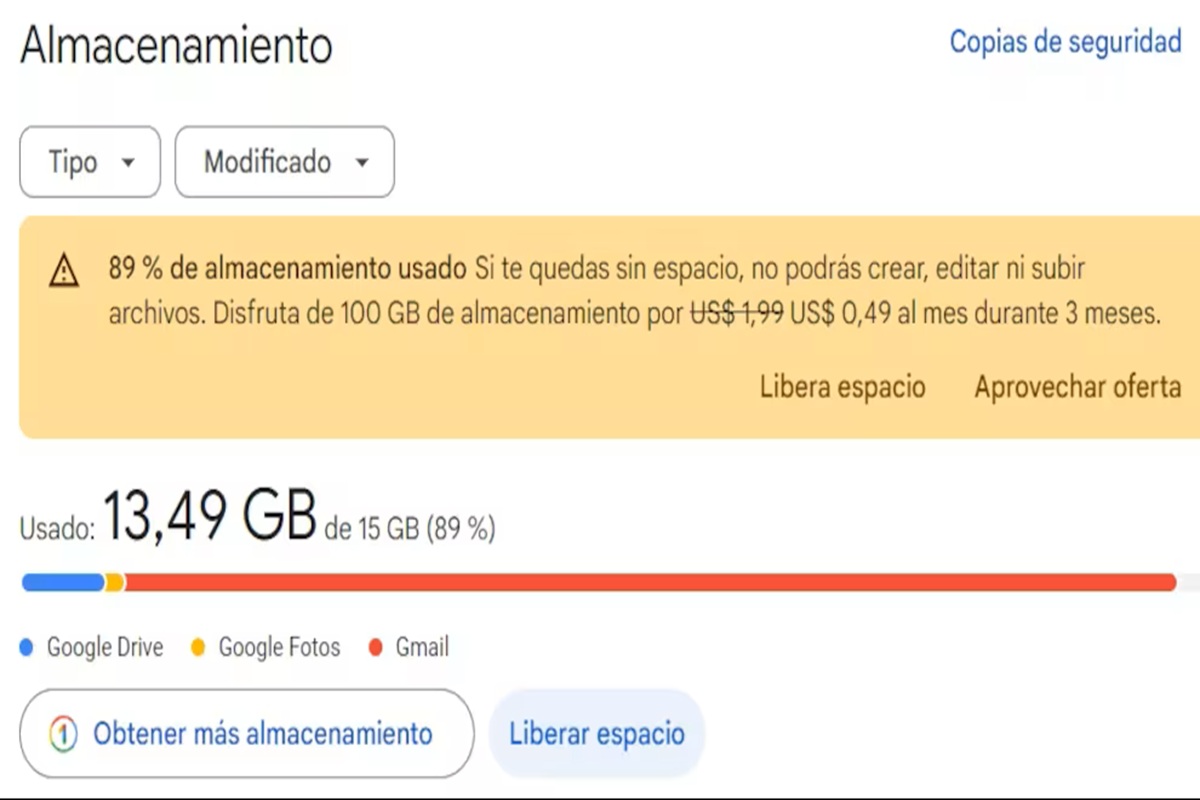Screen dimensions: 1200x800
Task: Click the struck-through US$ 1,99 price
Action: 737,314
